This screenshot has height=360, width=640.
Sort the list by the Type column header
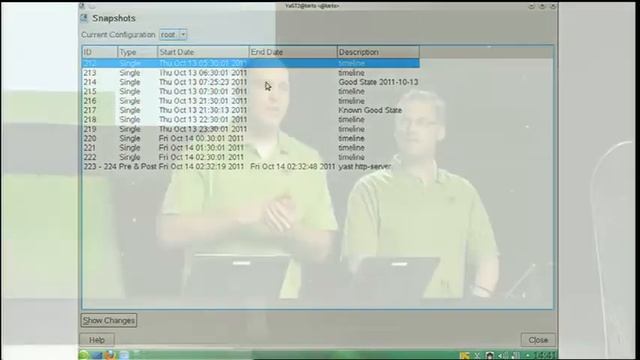click(x=137, y=52)
